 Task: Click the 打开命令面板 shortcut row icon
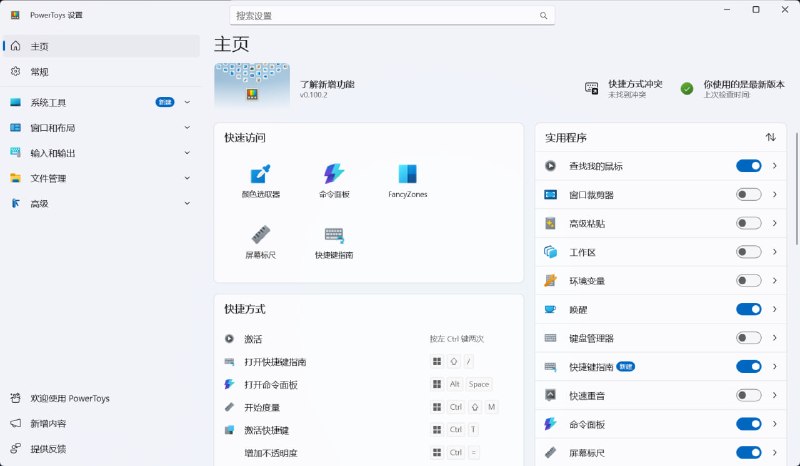(230, 384)
